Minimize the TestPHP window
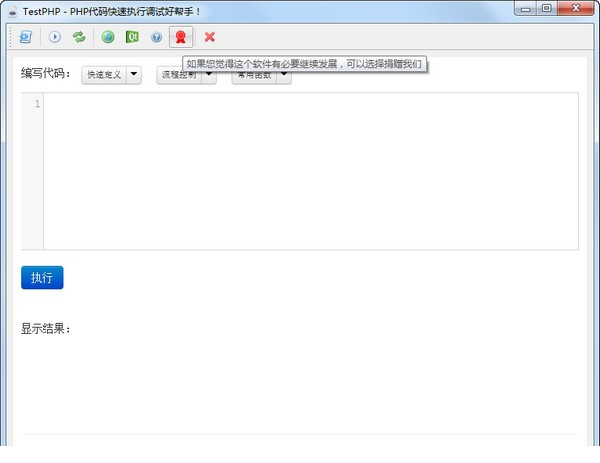Viewport: 600px width, 463px height. point(526,8)
